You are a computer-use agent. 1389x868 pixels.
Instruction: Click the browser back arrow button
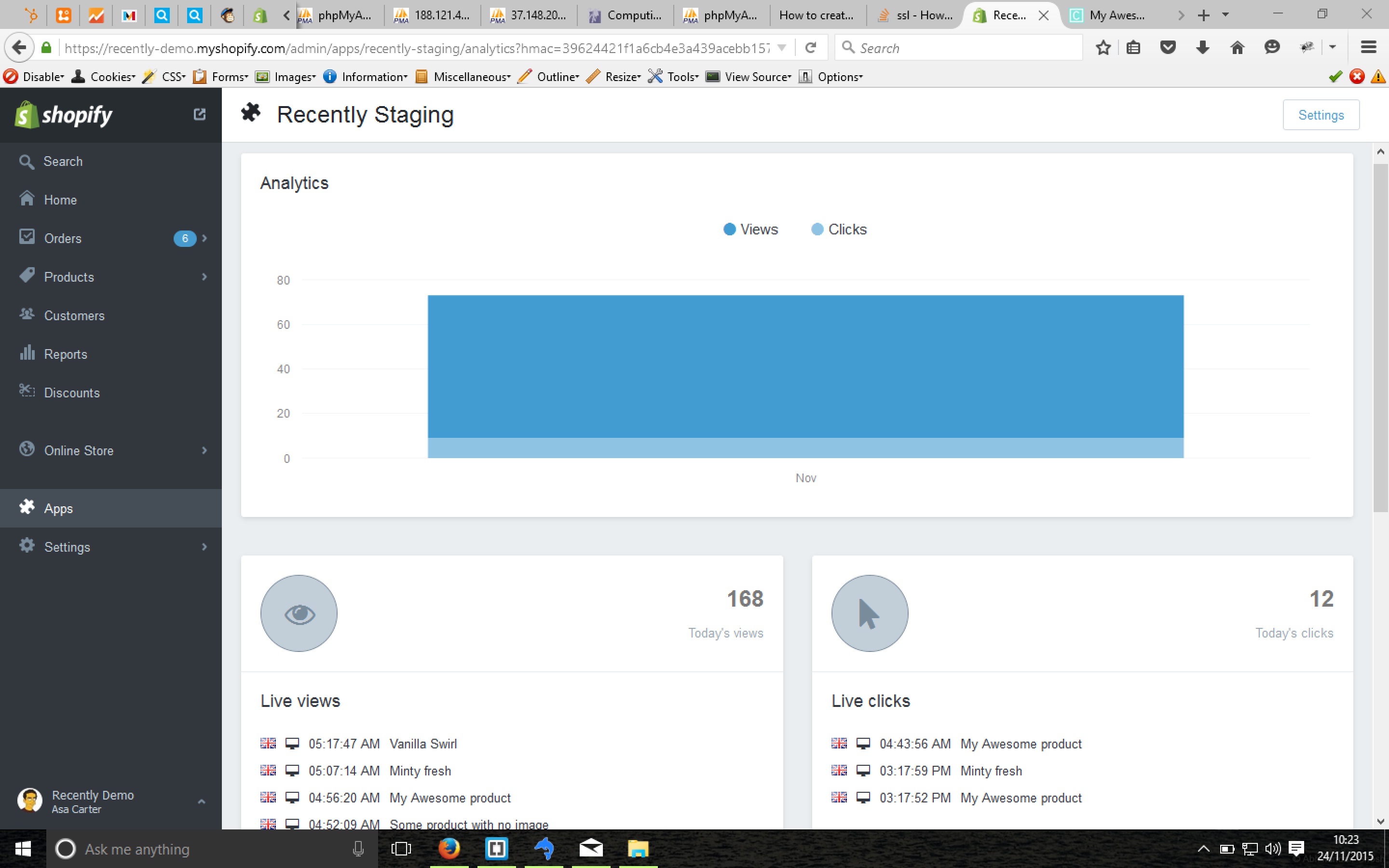(x=19, y=48)
